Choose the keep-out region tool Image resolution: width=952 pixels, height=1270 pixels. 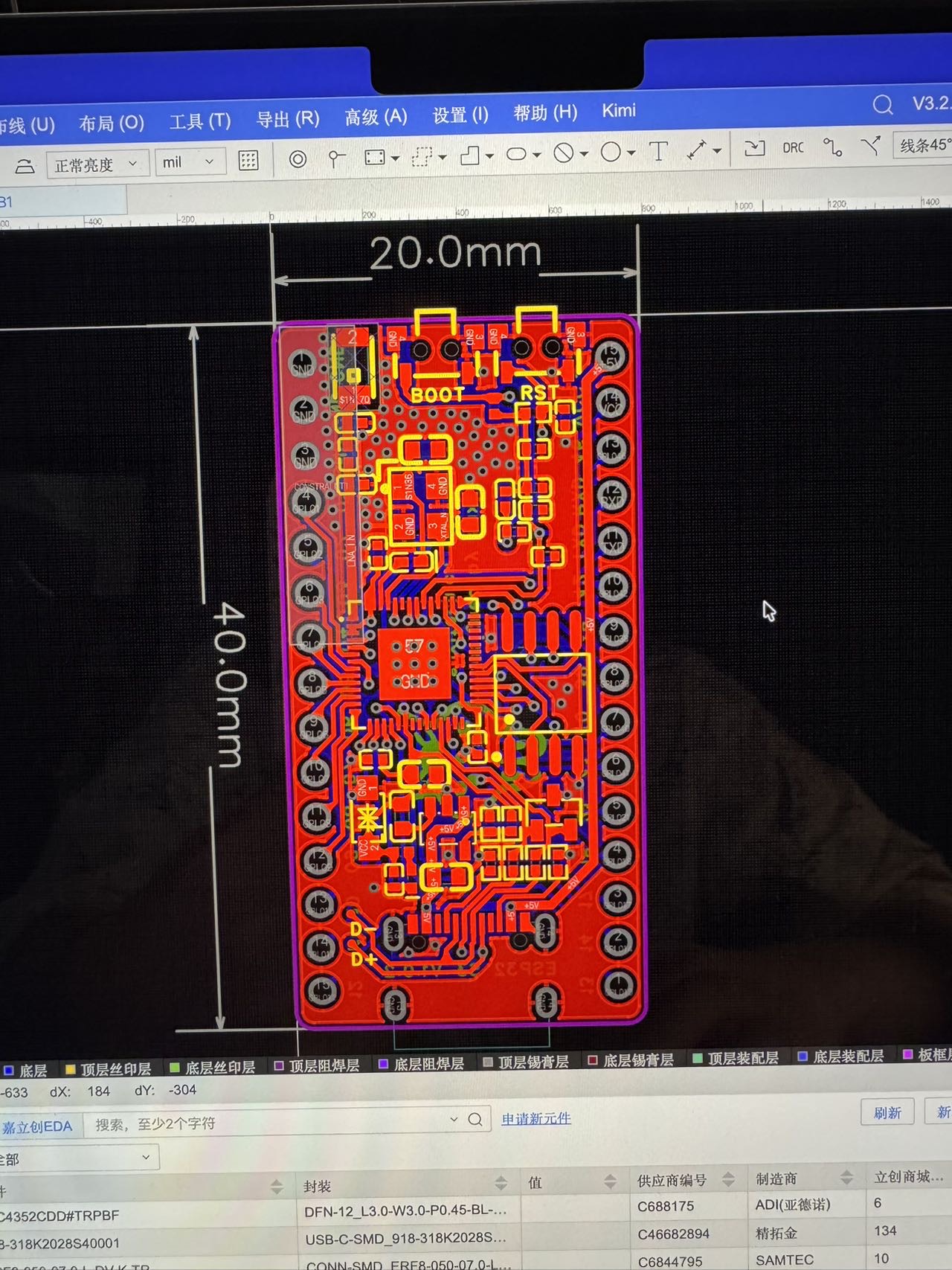click(564, 153)
